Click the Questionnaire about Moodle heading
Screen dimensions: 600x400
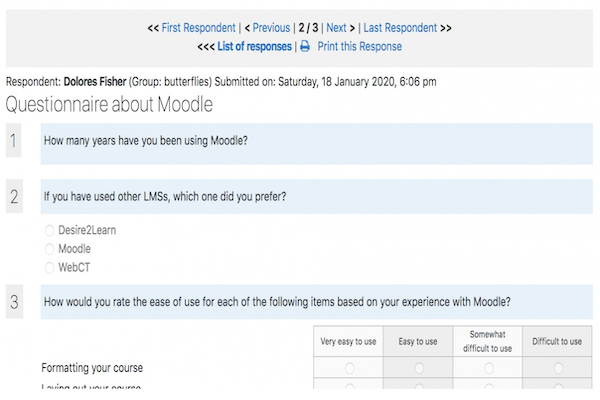[109, 104]
